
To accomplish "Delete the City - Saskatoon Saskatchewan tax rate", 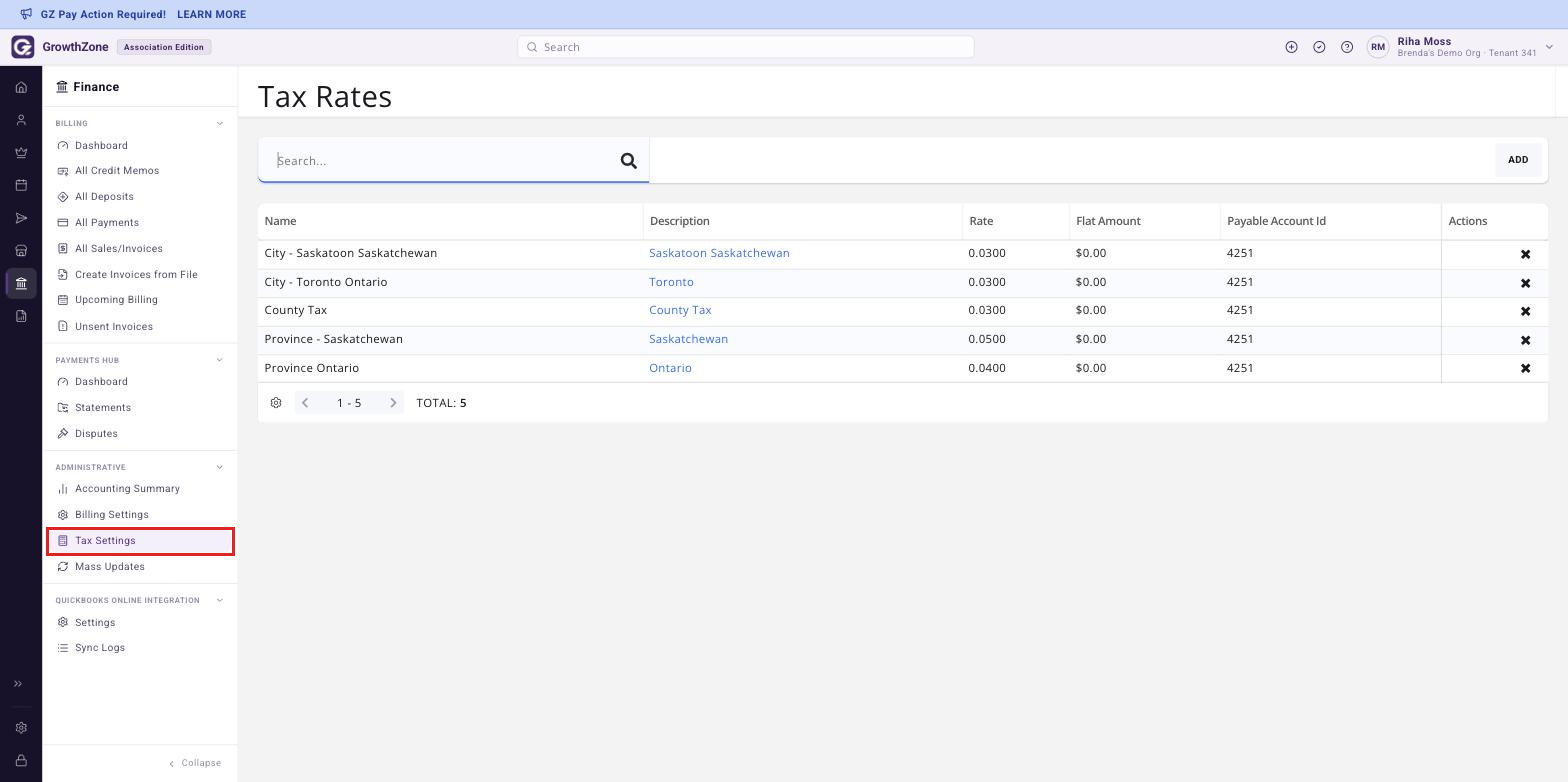I will [1525, 254].
